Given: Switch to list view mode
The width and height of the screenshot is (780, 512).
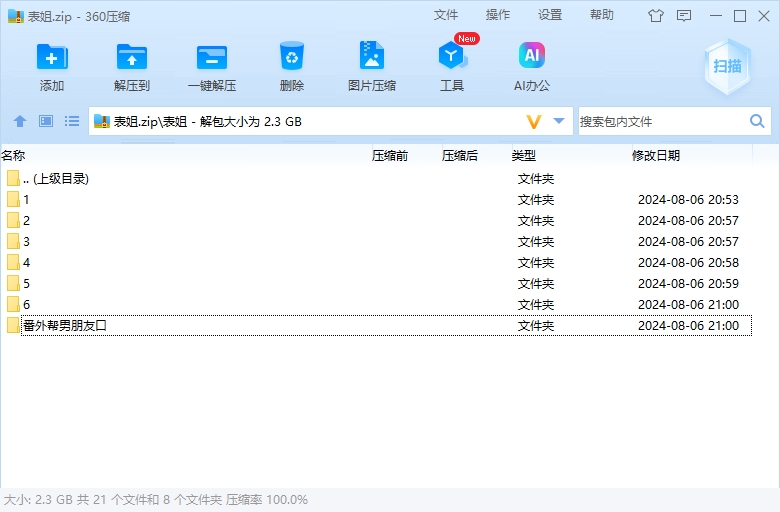Looking at the screenshot, I should (x=72, y=121).
